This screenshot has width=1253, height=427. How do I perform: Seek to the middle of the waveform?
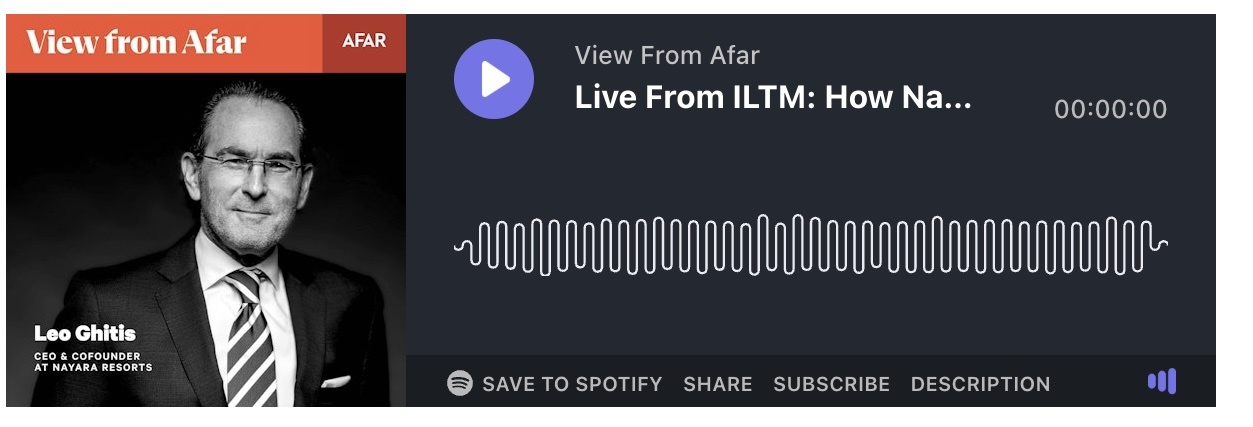[x=811, y=245]
